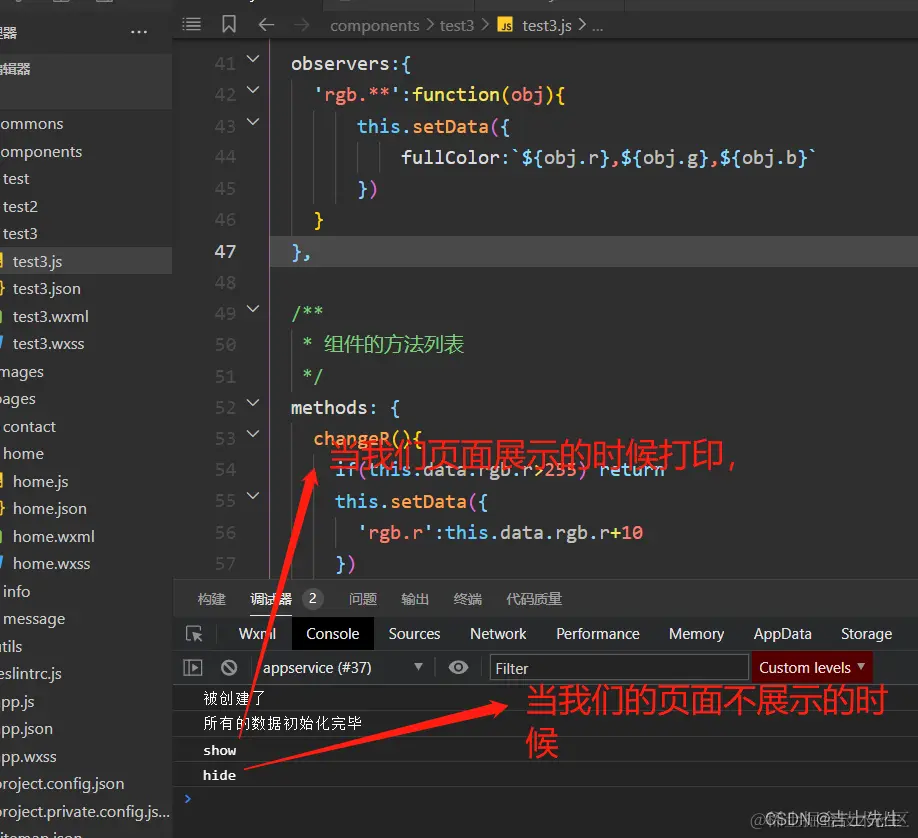
Task: Expand the test2 folder
Action: click(86, 206)
